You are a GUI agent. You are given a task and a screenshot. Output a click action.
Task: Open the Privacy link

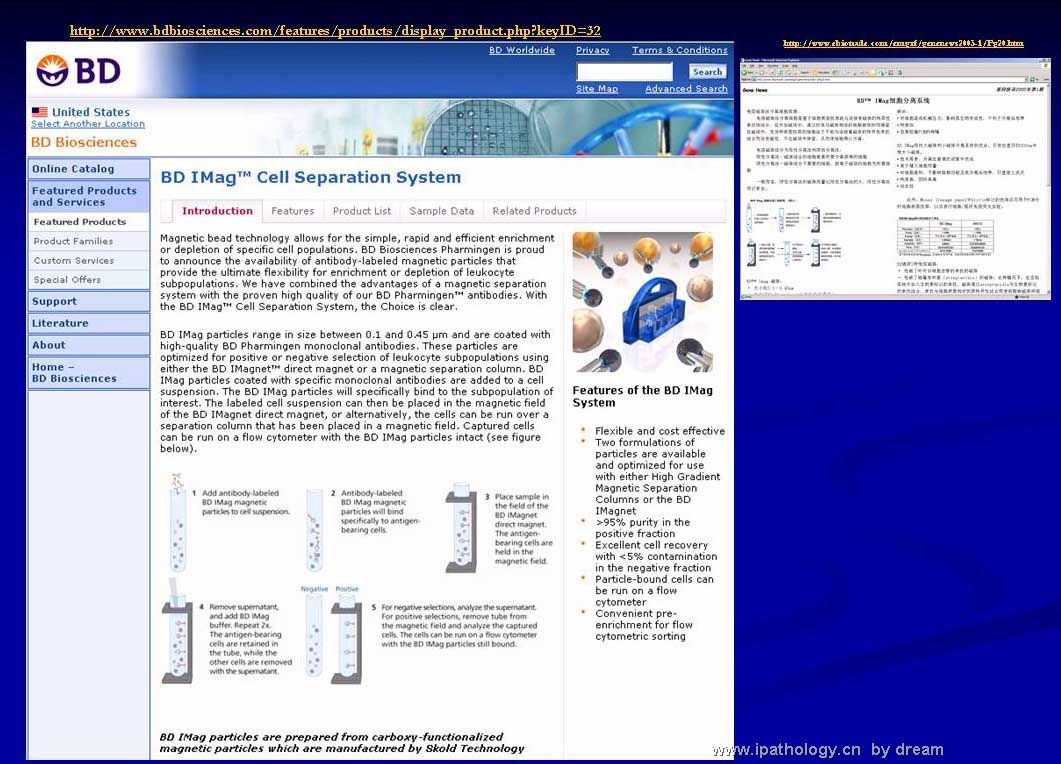pos(593,50)
